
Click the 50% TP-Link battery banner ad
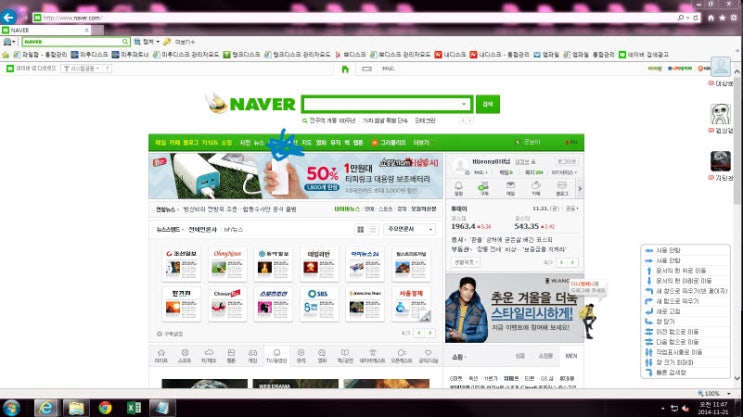[296, 176]
